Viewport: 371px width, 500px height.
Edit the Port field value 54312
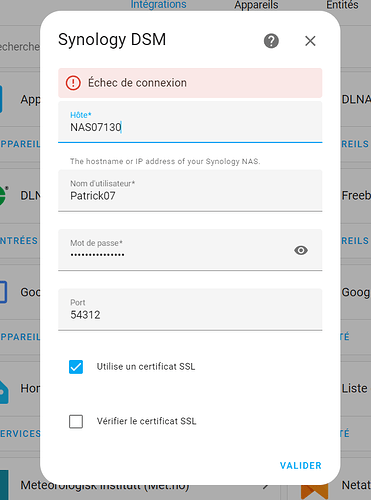pyautogui.click(x=190, y=309)
